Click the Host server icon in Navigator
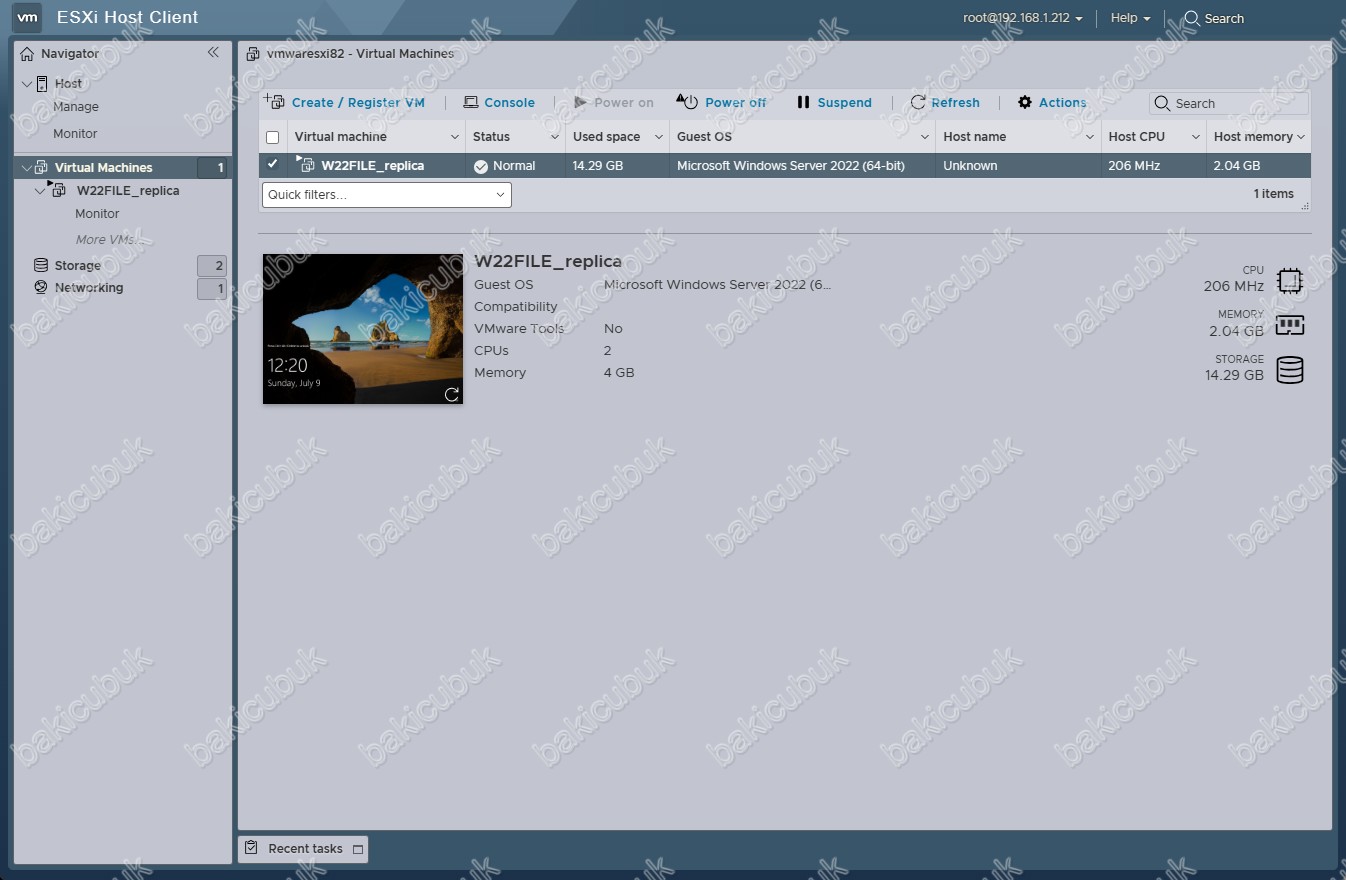Screen dimensions: 1346x880 pos(42,84)
